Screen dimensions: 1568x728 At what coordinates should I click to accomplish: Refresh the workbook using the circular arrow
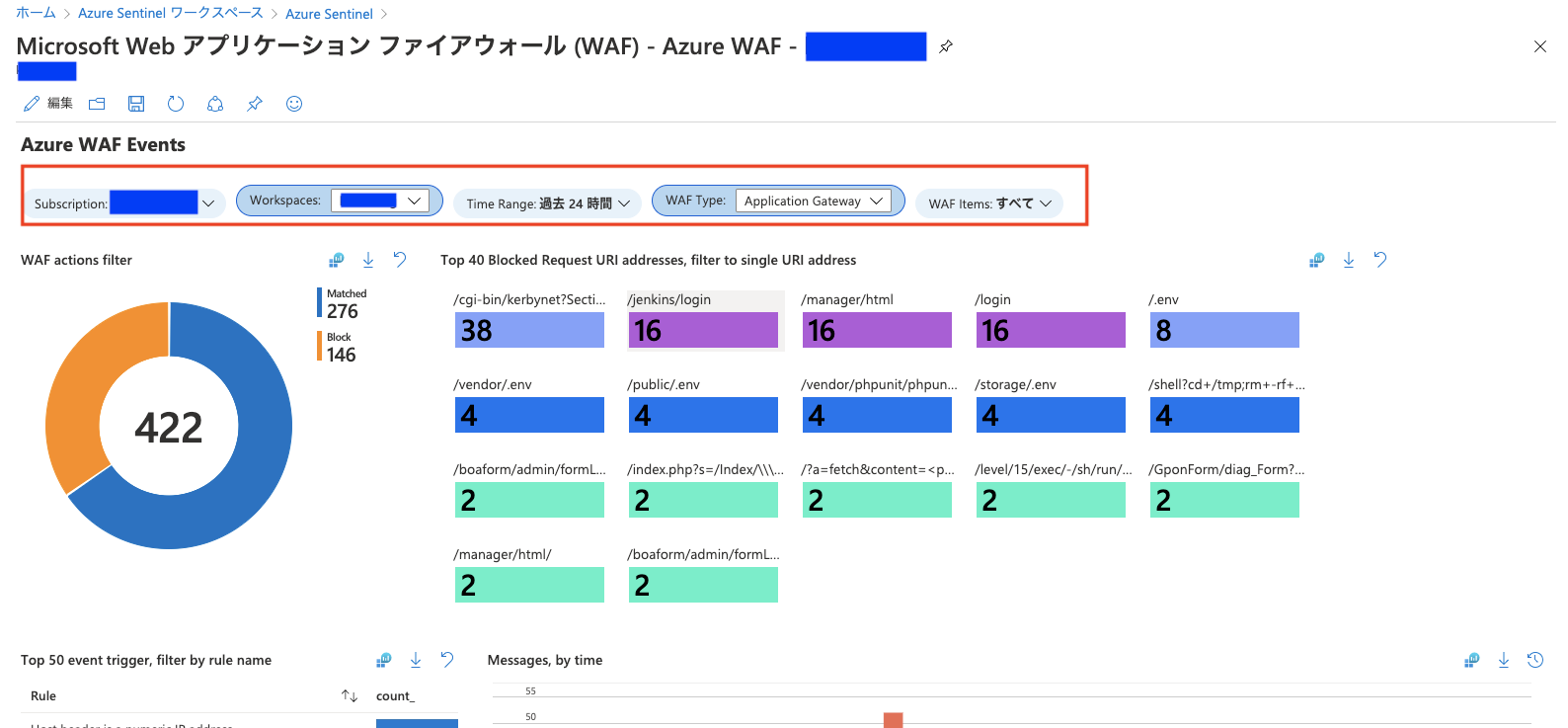point(176,104)
